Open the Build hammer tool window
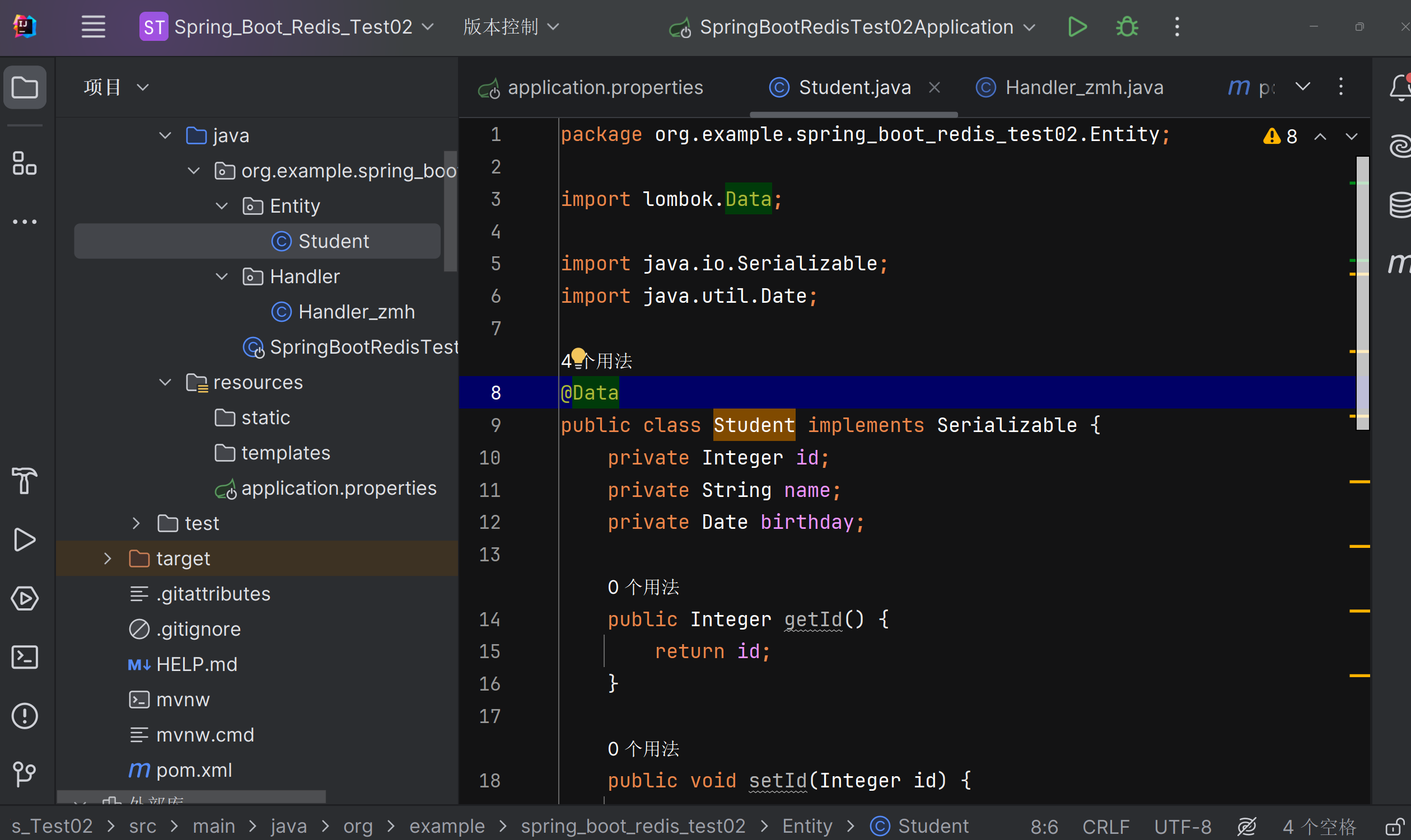The height and width of the screenshot is (840, 1411). point(24,481)
